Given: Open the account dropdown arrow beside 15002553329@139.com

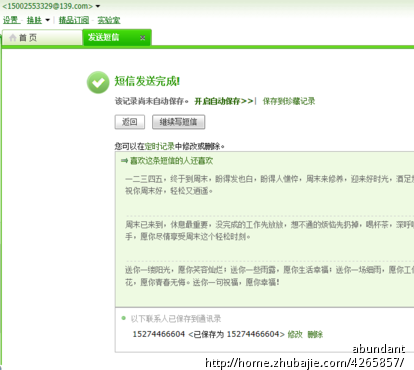Looking at the screenshot, I should pyautogui.click(x=98, y=6).
